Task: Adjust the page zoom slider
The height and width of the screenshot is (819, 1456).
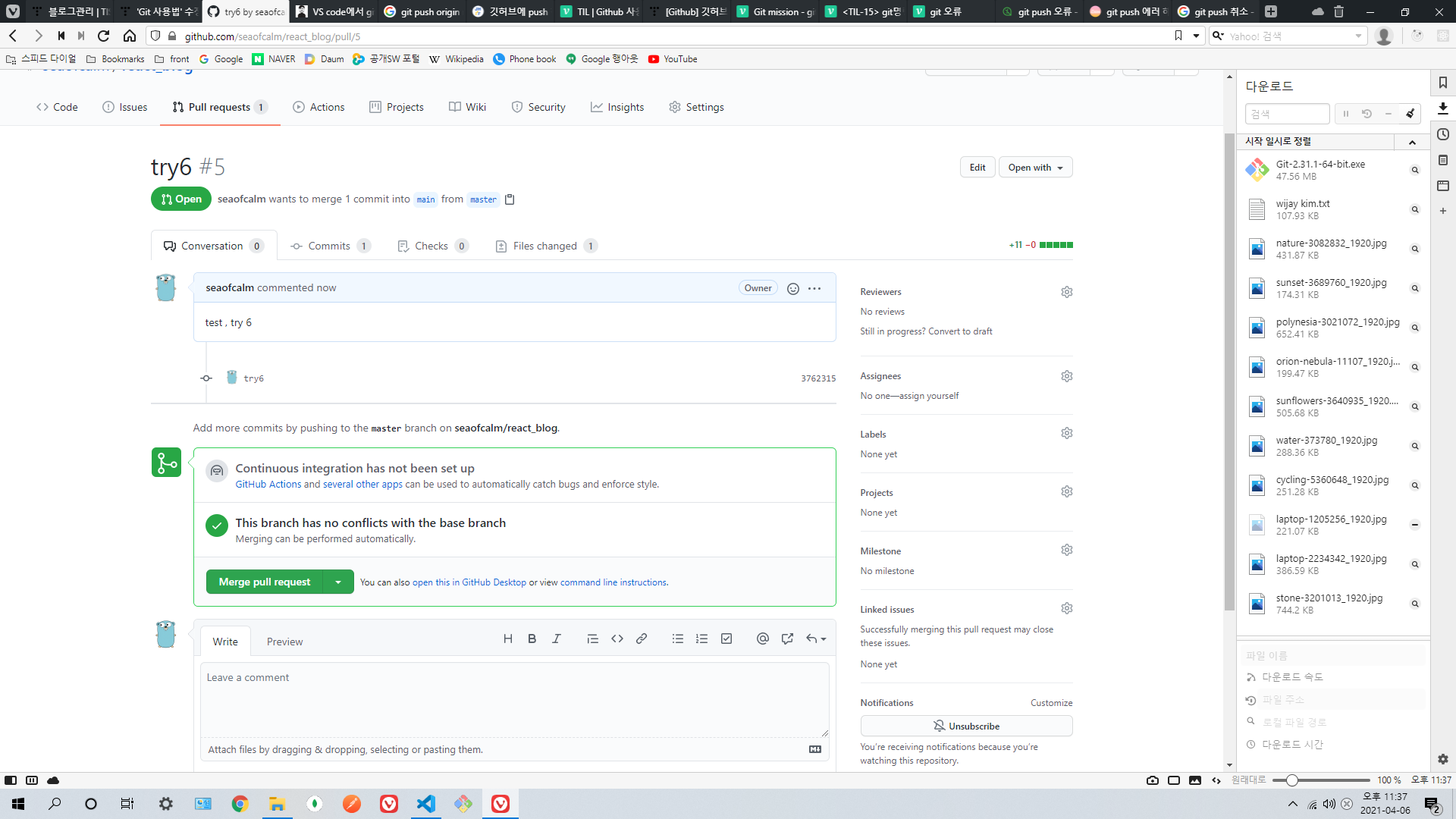Action: (1292, 780)
